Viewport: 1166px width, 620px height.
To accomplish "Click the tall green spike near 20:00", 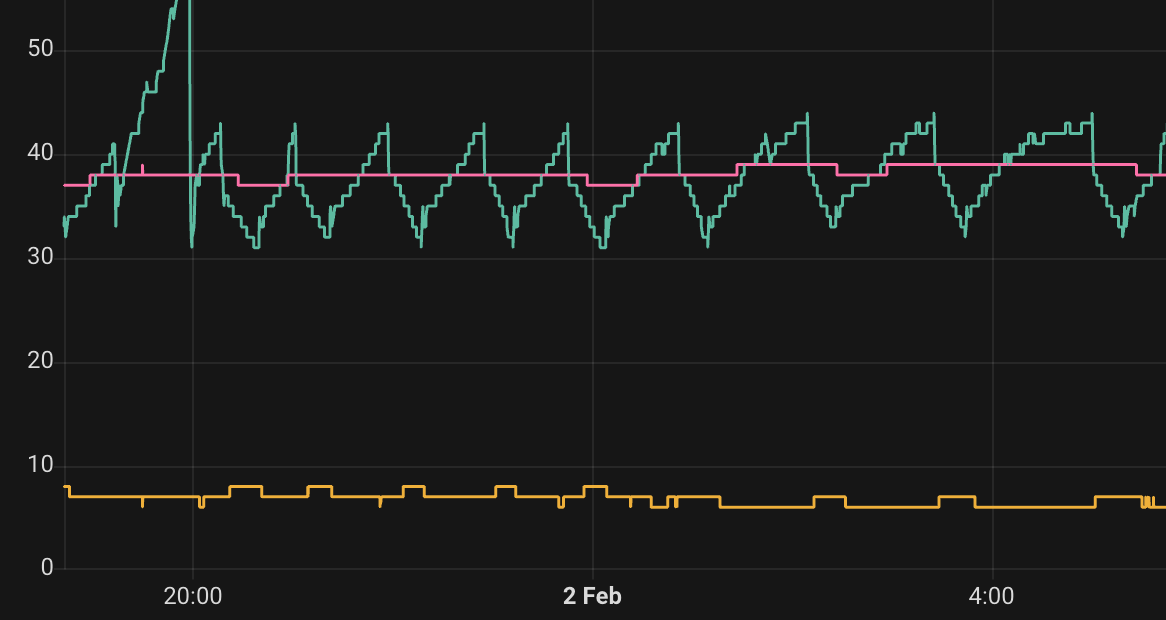I will [189, 60].
